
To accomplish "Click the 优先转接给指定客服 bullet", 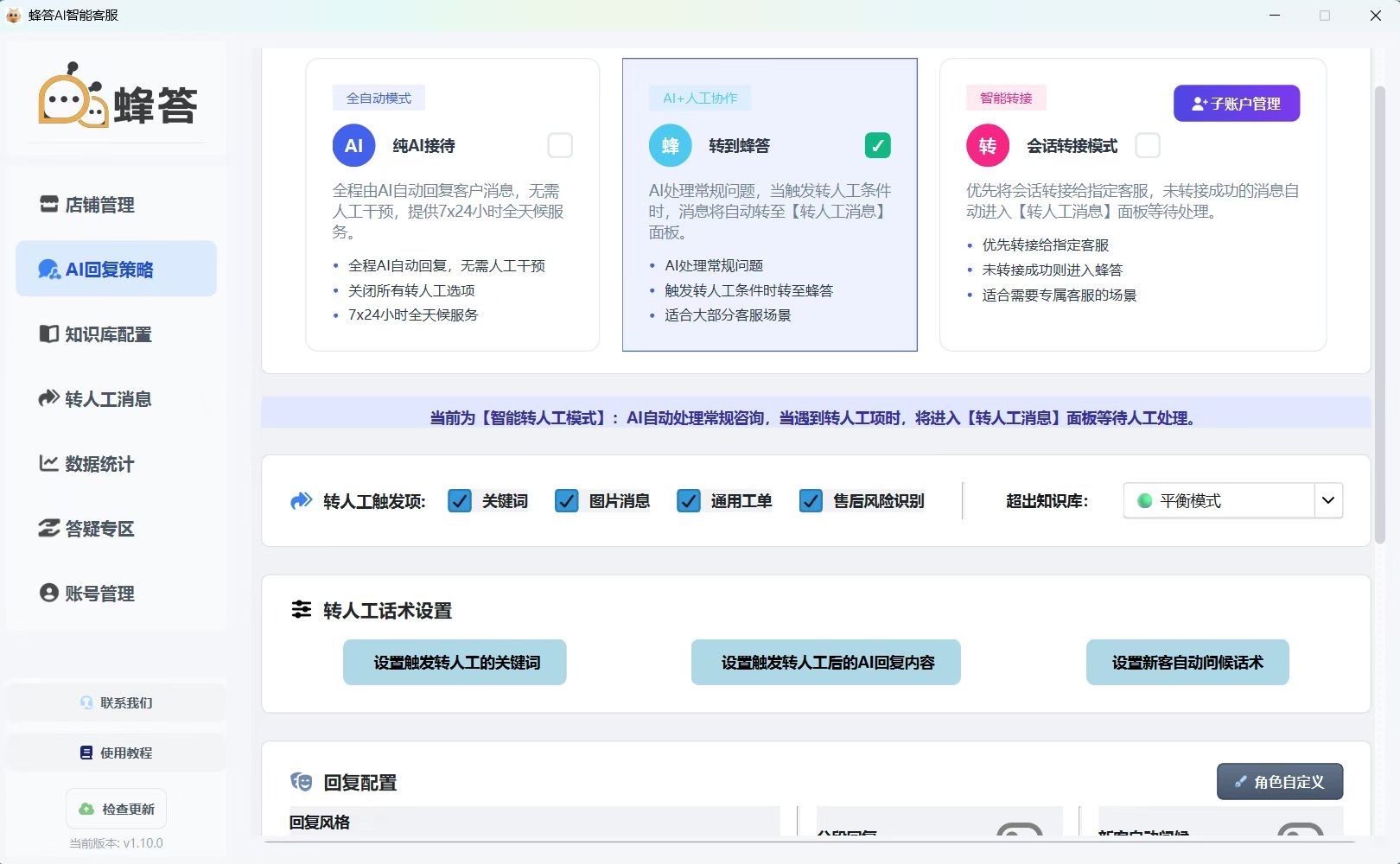I will tap(1045, 245).
